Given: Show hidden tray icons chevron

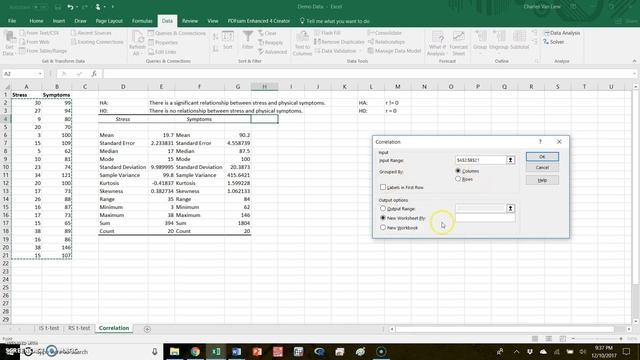Looking at the screenshot, I should 516,351.
